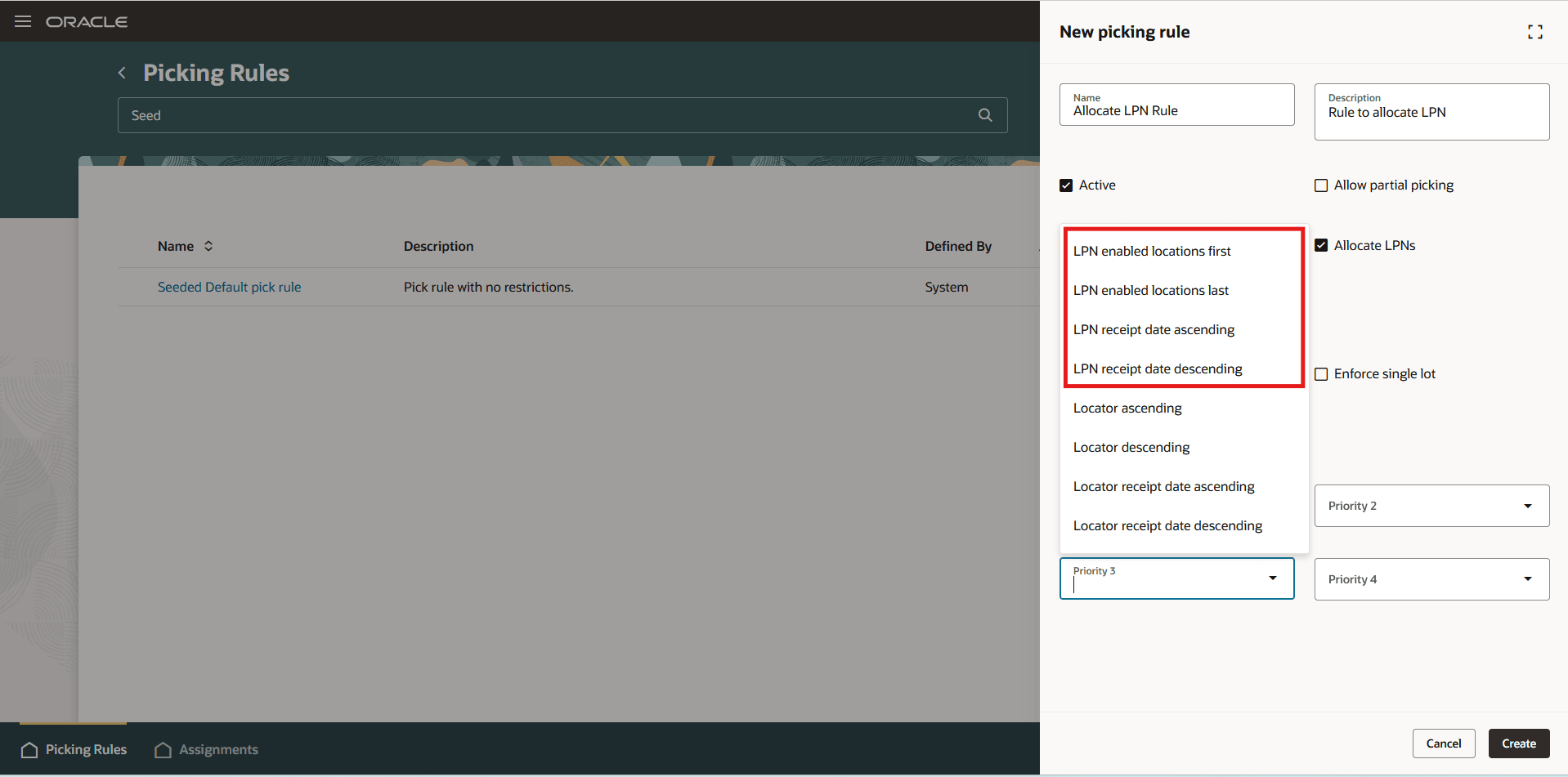Click the System cell in Defined By
Image resolution: width=1568 pixels, height=777 pixels.
coord(947,287)
